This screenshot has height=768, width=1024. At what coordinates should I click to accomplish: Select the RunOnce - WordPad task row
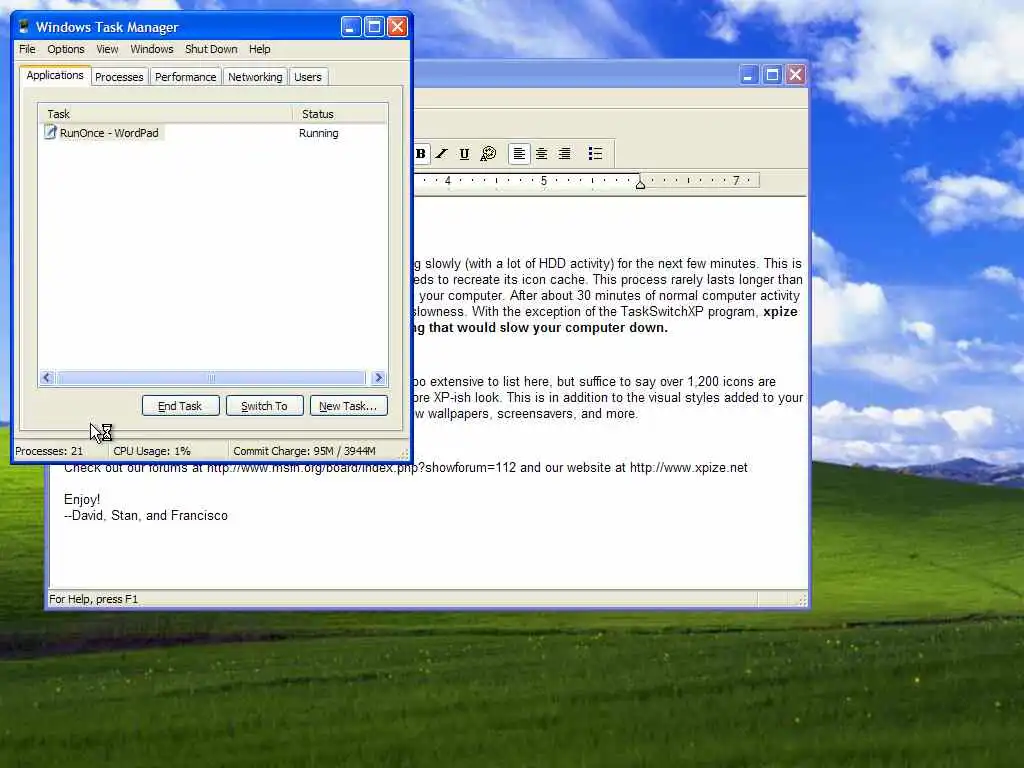pos(213,133)
